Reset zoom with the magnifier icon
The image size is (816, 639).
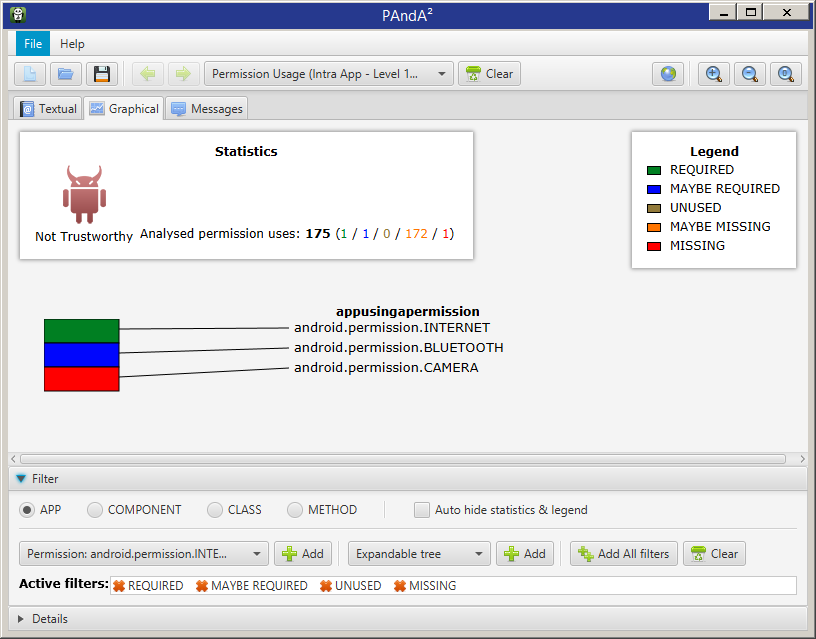pos(786,73)
